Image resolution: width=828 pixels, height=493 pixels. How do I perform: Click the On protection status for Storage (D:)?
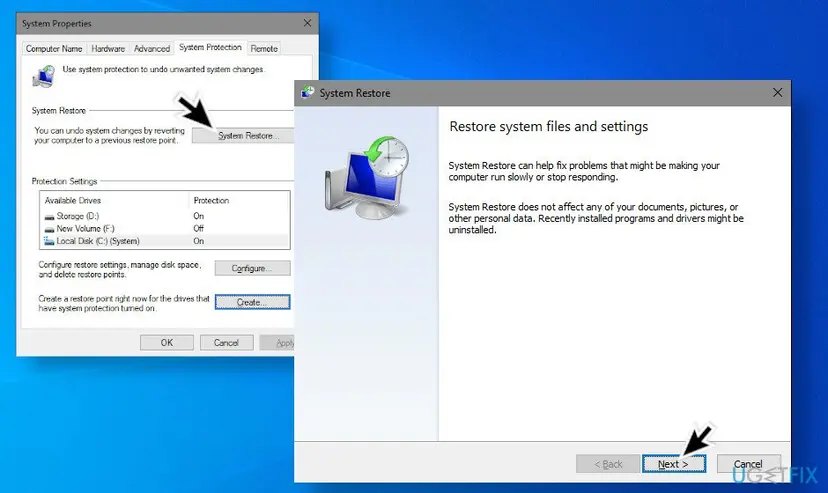click(199, 216)
